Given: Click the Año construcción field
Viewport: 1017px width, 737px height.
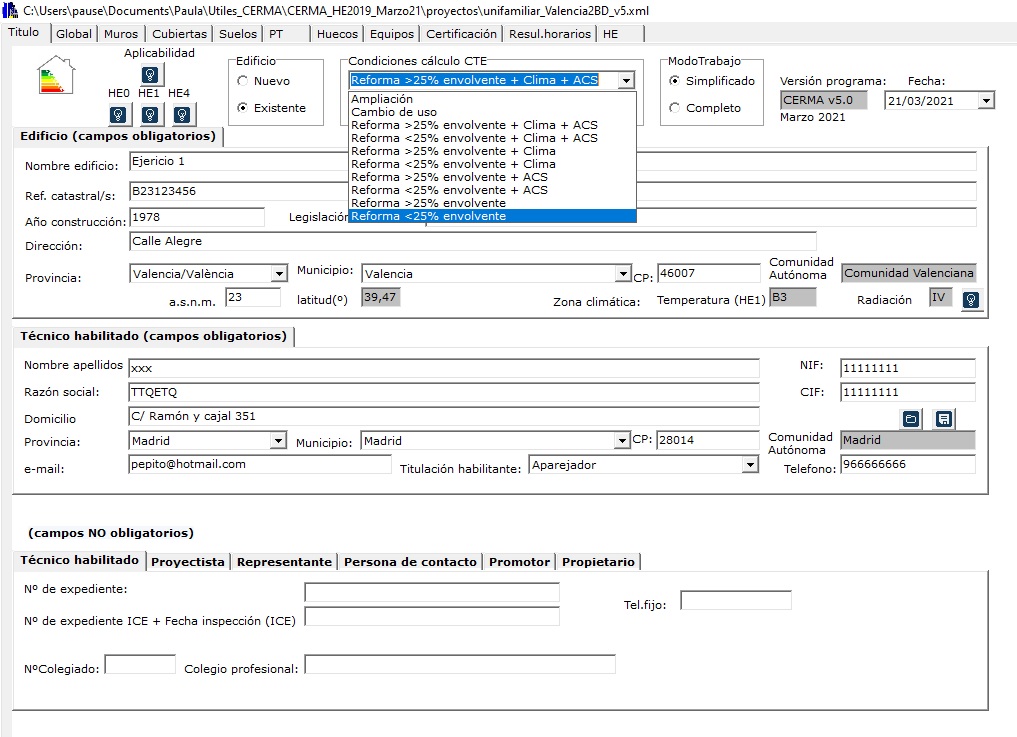Looking at the screenshot, I should click(197, 217).
